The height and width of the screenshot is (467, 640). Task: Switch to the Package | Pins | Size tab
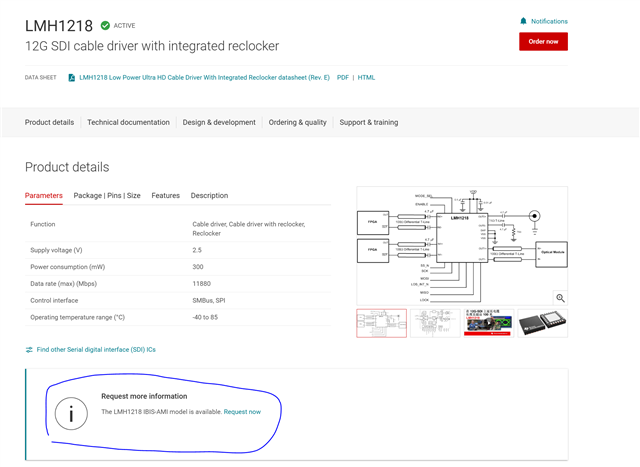coord(107,196)
